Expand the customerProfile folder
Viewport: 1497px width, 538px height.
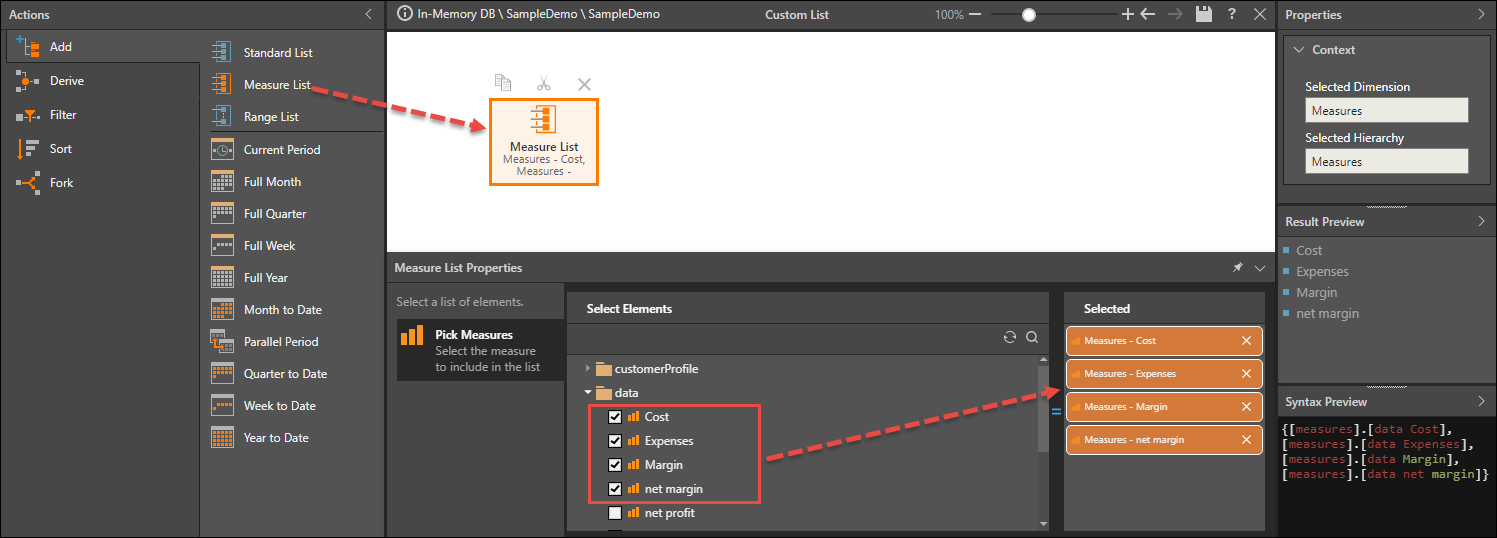click(588, 369)
